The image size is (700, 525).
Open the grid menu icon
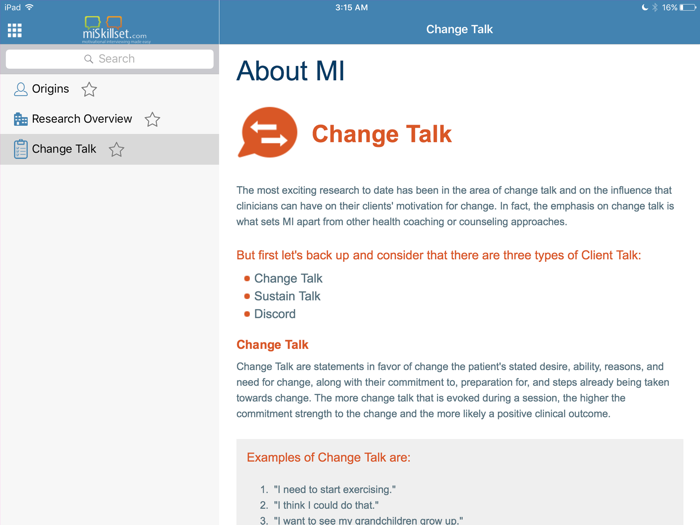pyautogui.click(x=15, y=30)
